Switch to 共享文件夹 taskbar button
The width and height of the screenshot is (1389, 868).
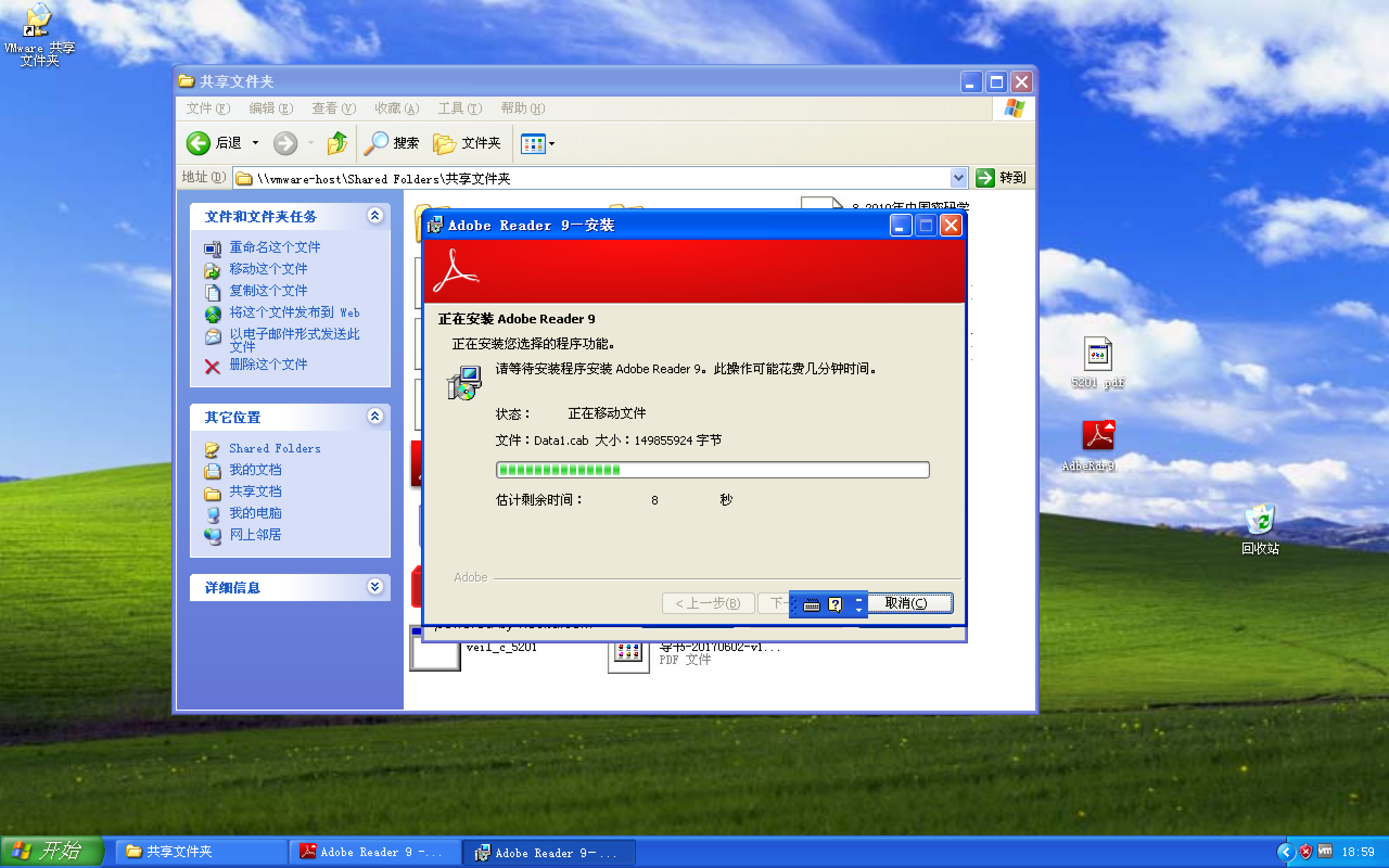point(201,852)
